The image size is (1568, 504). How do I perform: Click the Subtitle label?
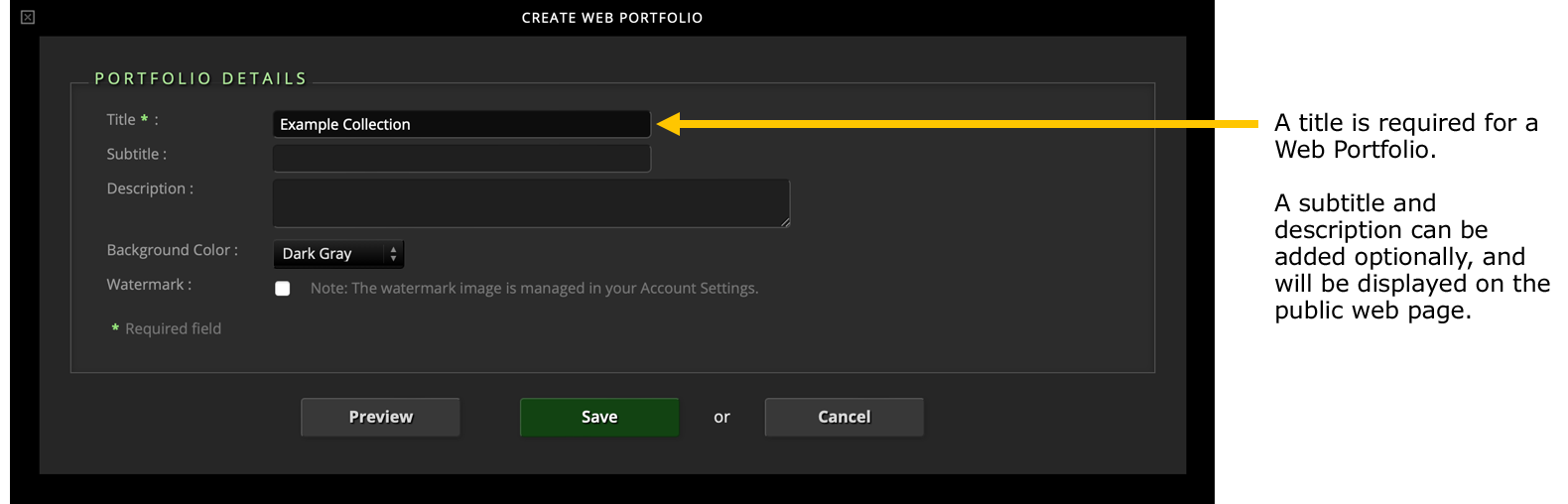coord(136,154)
